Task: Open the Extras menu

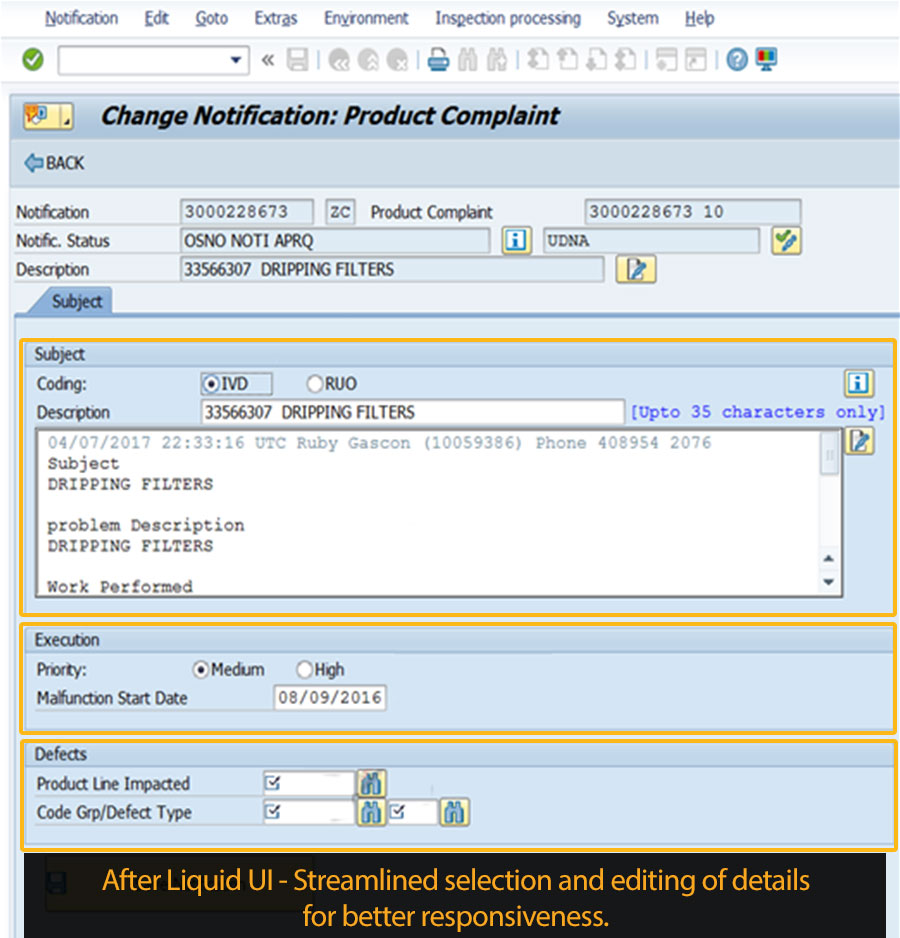Action: click(276, 18)
